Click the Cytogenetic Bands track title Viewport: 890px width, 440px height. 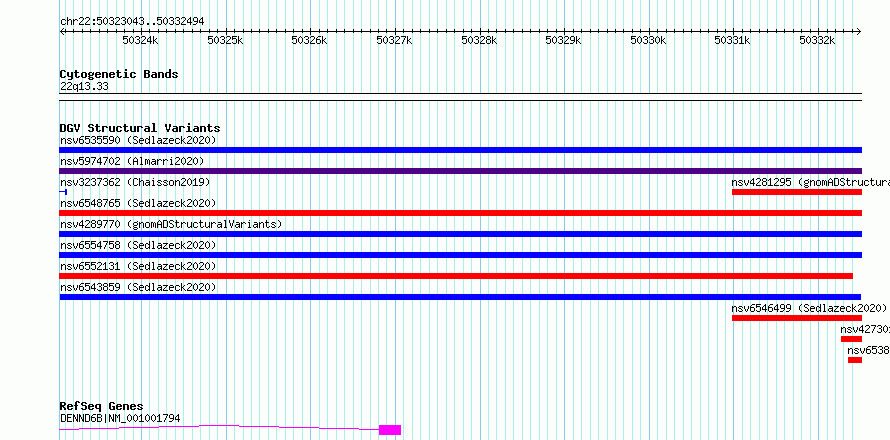coord(119,74)
